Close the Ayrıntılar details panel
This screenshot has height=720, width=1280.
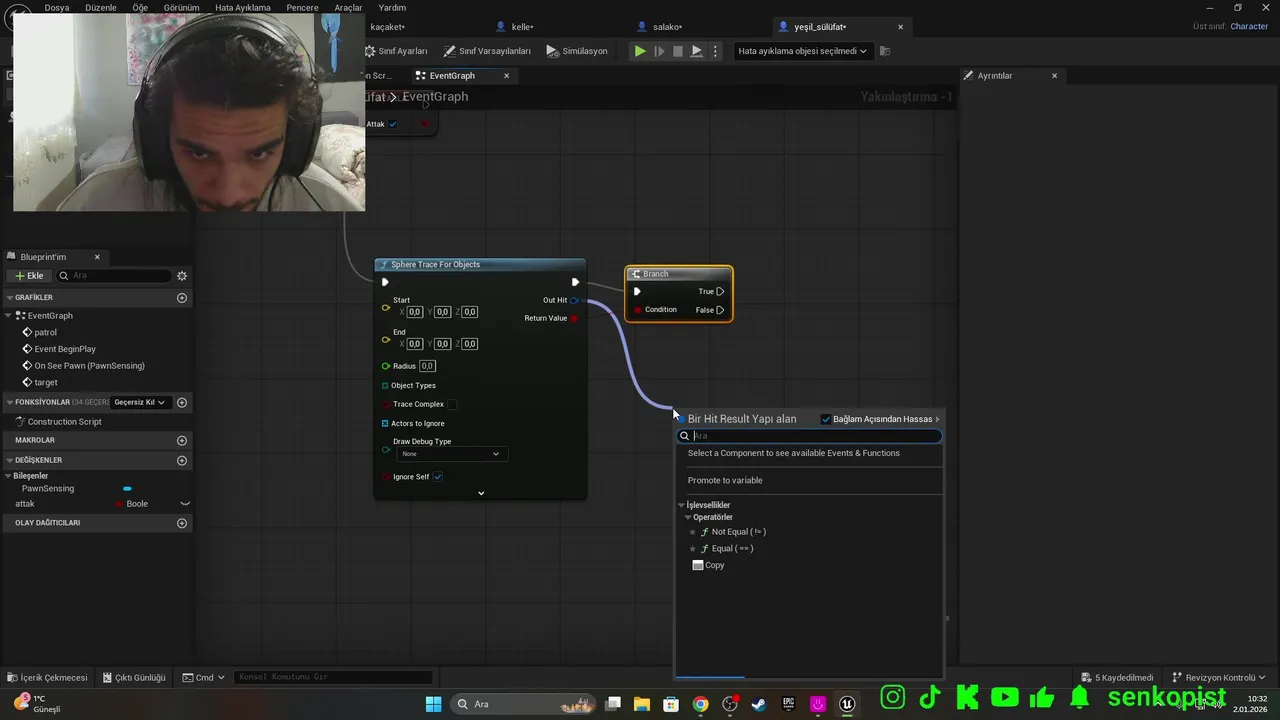[x=1054, y=76]
